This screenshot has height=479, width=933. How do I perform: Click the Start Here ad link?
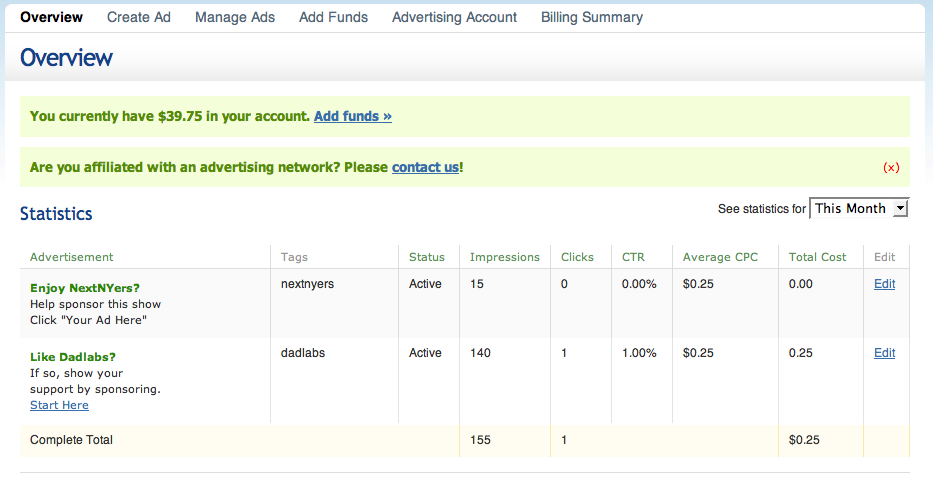coord(59,405)
